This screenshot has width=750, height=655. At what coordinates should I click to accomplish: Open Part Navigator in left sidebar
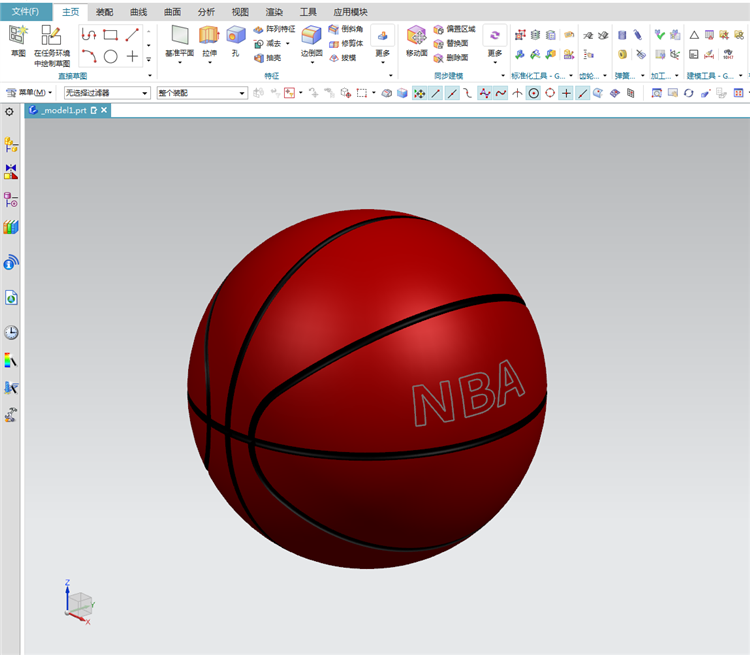point(11,199)
